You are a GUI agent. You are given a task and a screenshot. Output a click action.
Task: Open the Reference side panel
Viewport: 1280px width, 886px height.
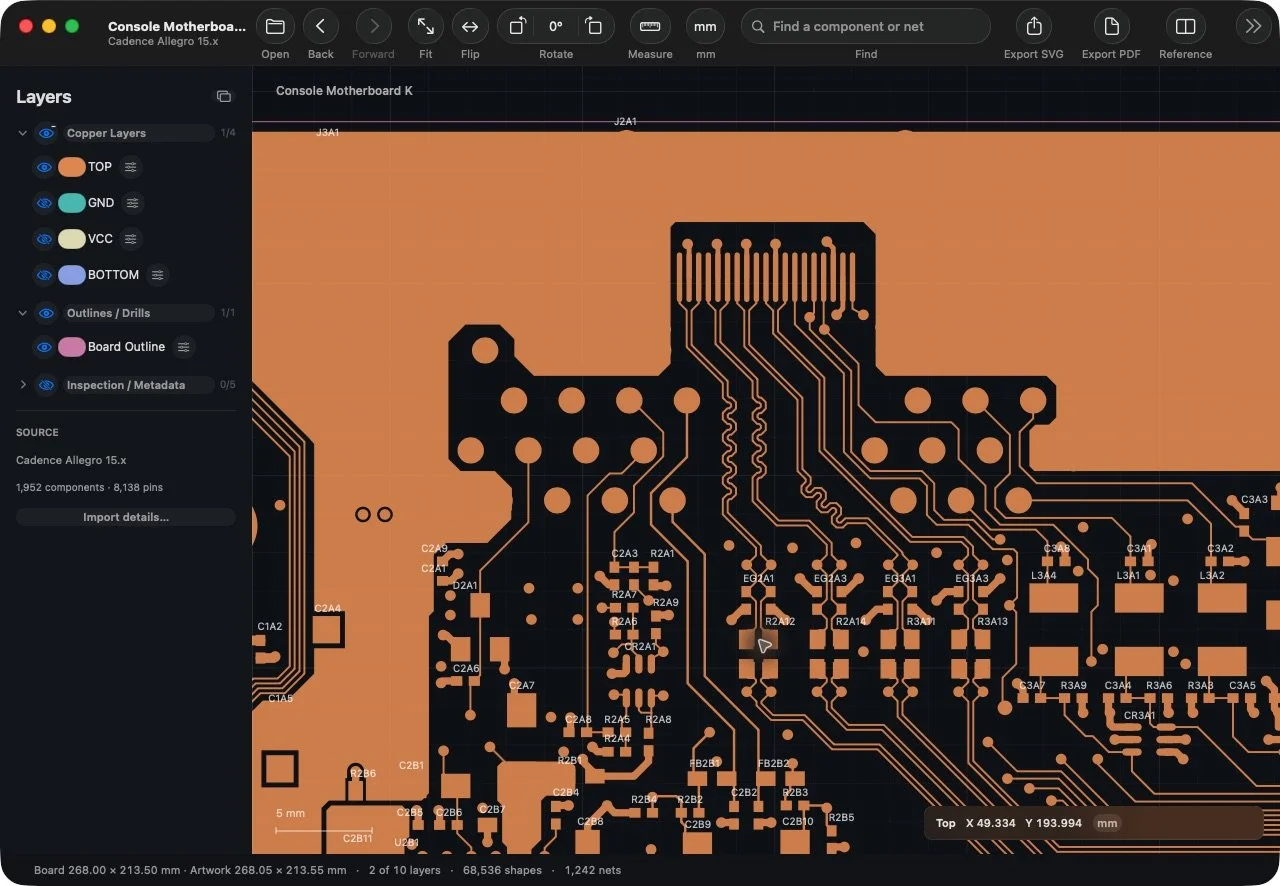[1185, 27]
